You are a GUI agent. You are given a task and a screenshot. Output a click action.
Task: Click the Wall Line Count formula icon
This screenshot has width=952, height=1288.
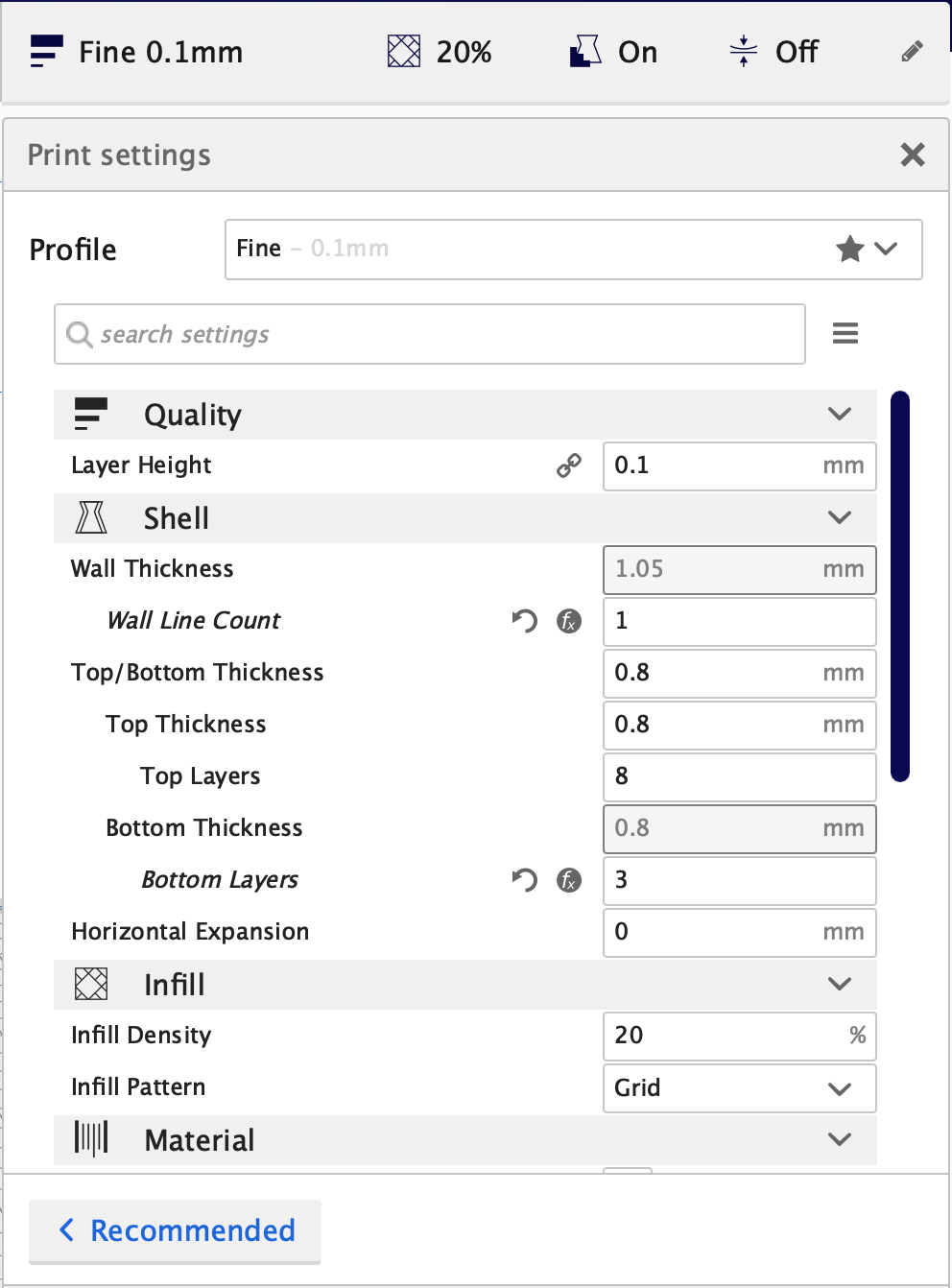(x=569, y=621)
